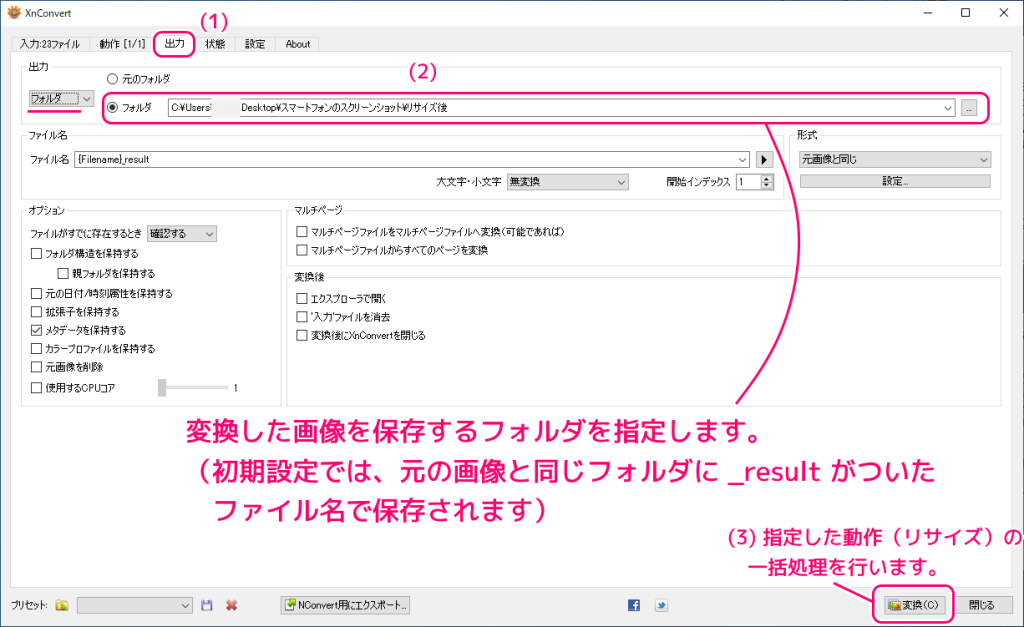Open the About tab
This screenshot has height=627, width=1024.
tap(298, 44)
